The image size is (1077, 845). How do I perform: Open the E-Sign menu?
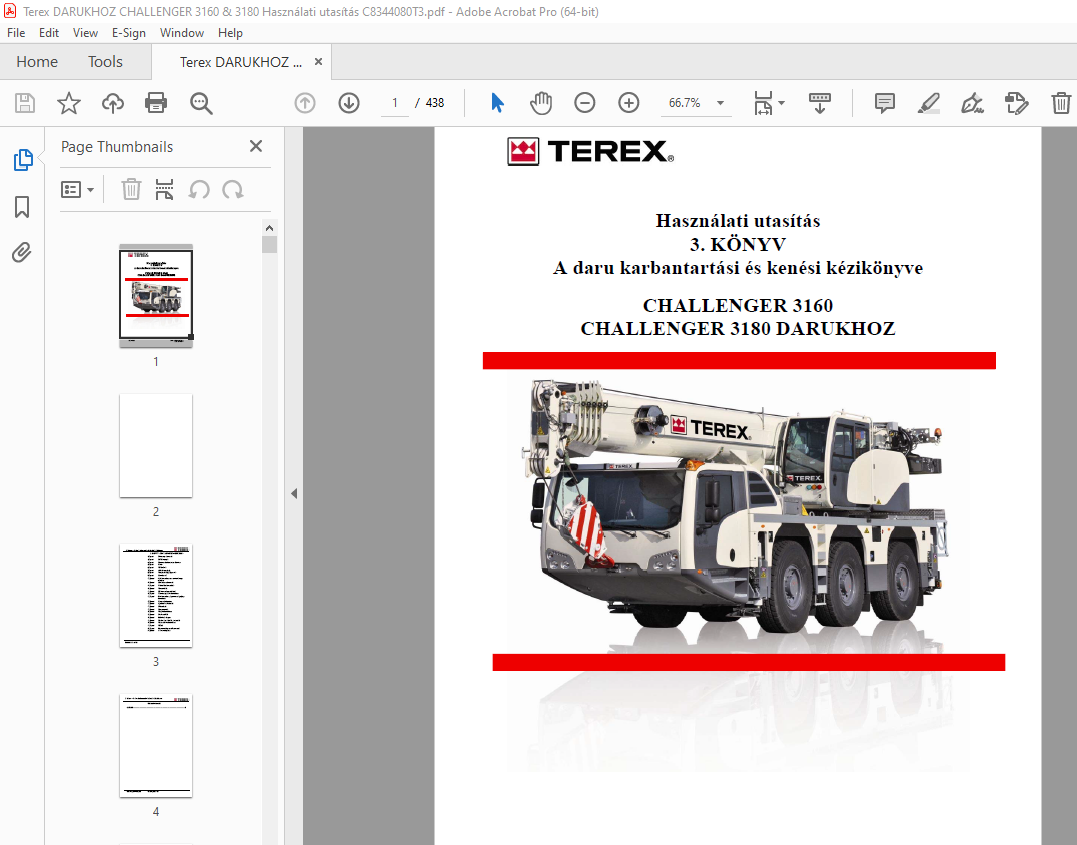[x=129, y=32]
